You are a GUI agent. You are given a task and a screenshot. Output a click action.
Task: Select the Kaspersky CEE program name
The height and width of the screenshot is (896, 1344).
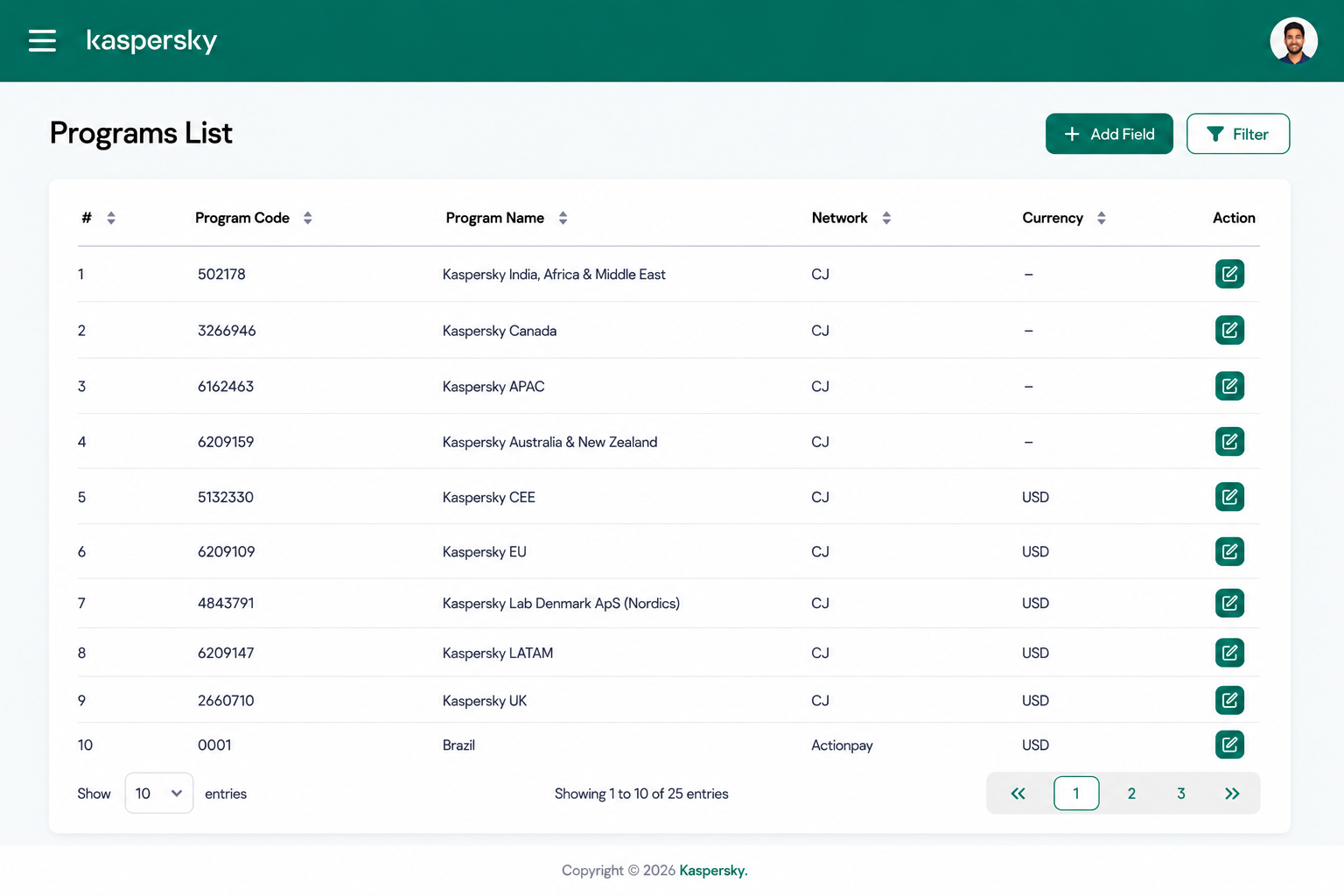(489, 498)
